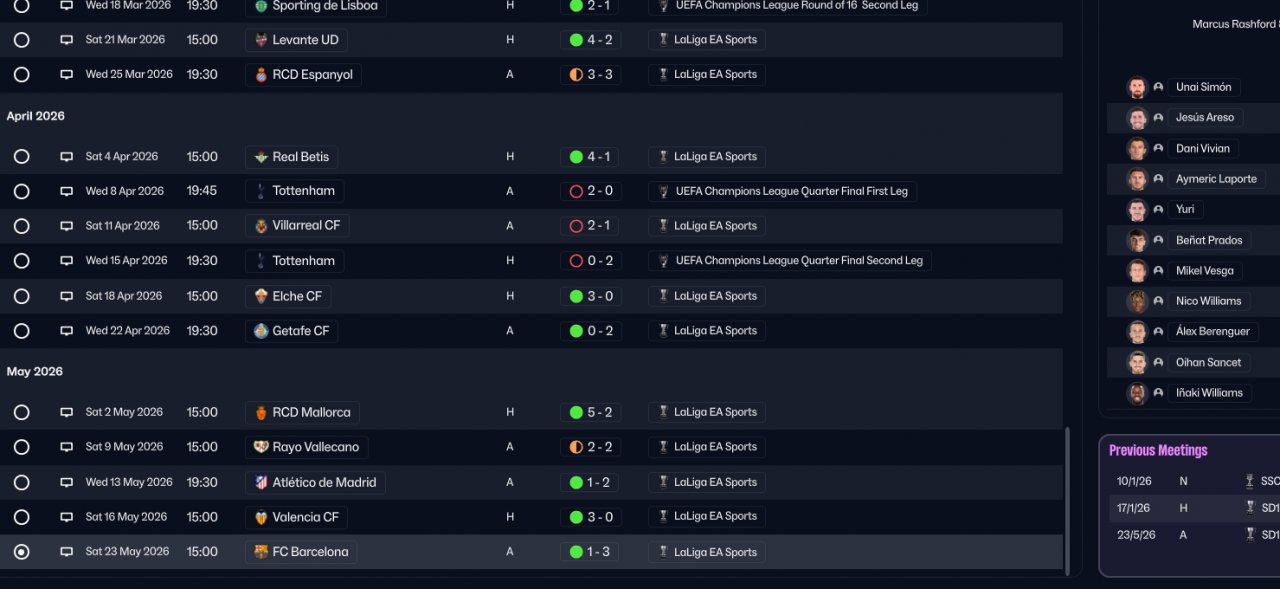Image resolution: width=1280 pixels, height=589 pixels.
Task: Click the TV icon next to Wed 13 May 2026
Action: pos(67,482)
